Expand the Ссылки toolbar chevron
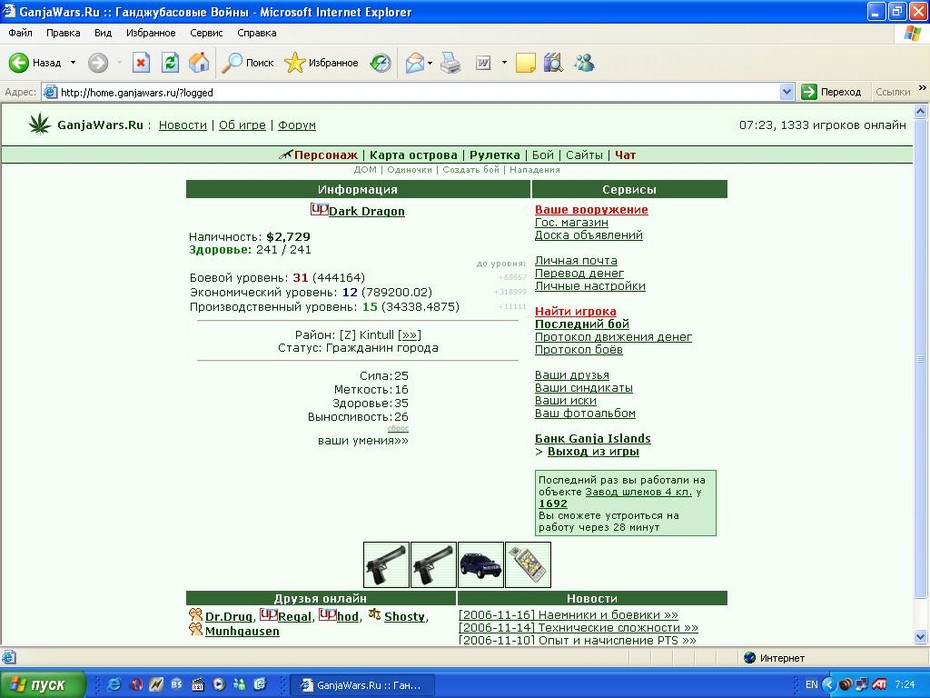The image size is (930, 698). point(922,88)
